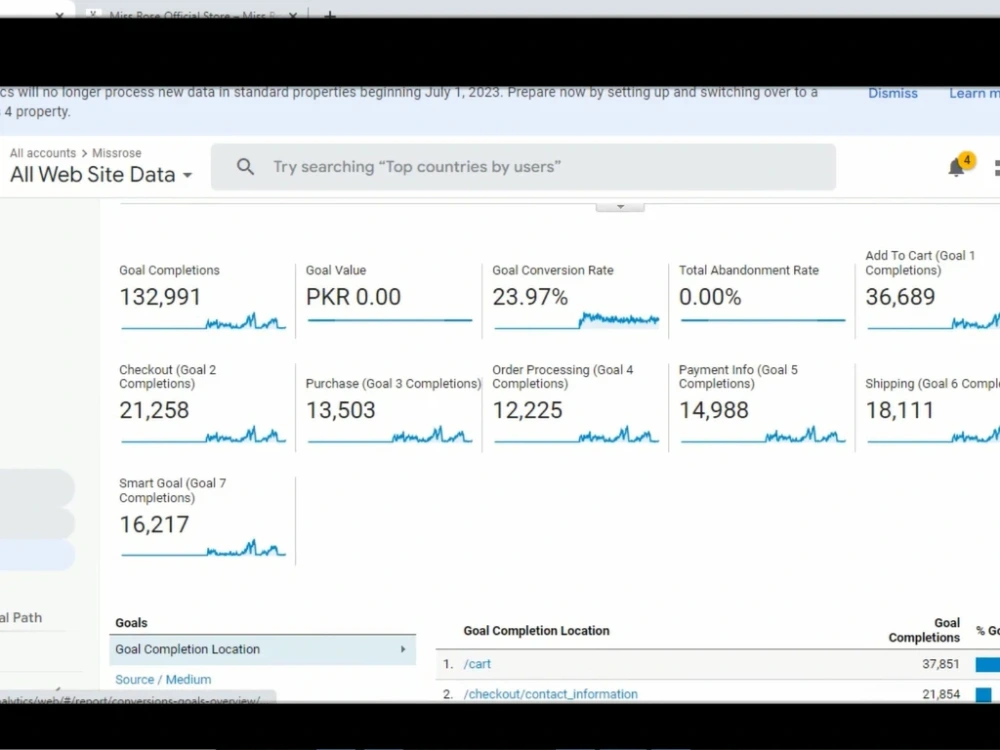Dismiss the standard properties notice

[x=892, y=93]
